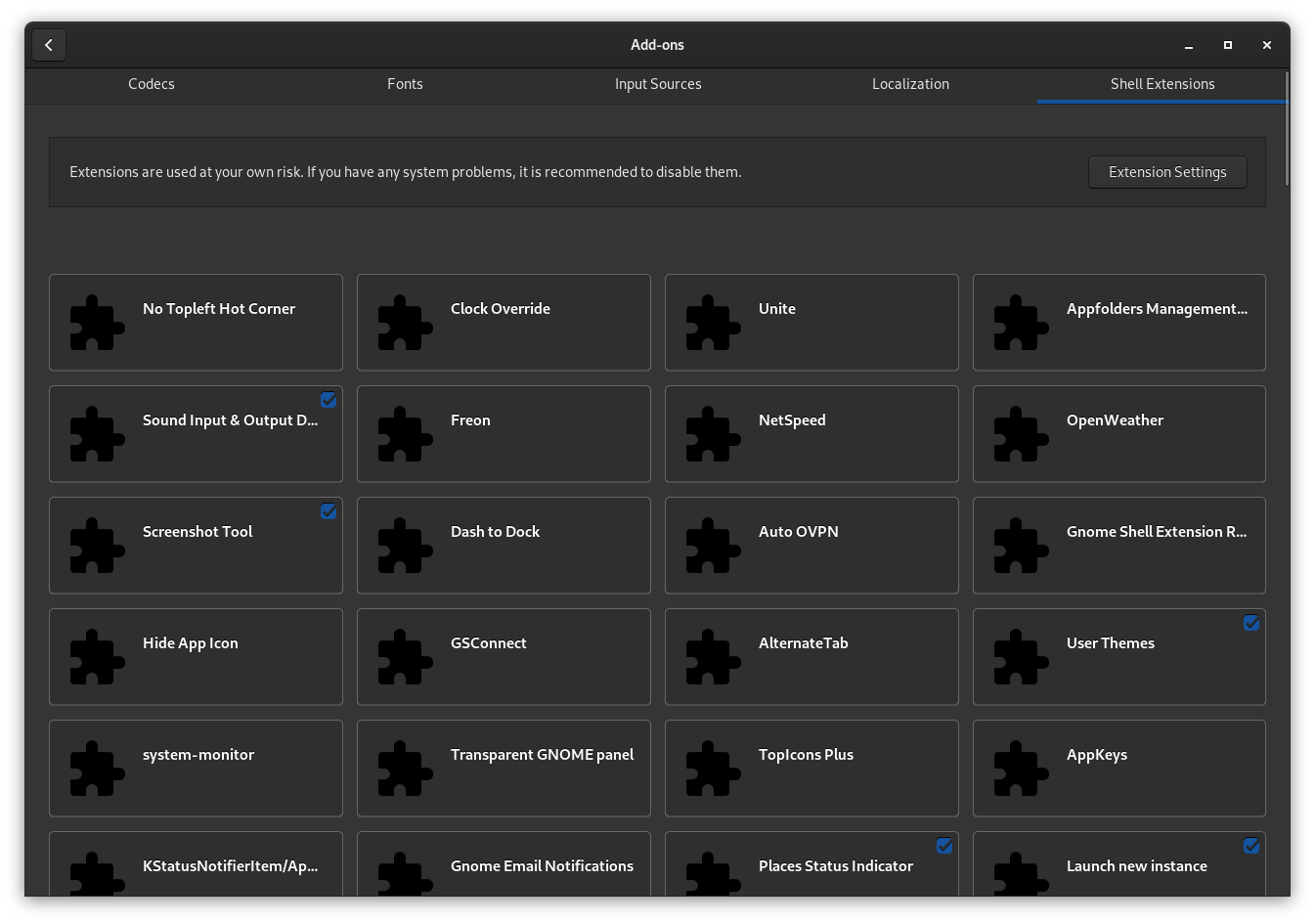Uncheck the Launch new instance checkbox
The width and height of the screenshot is (1315, 924).
1251,846
